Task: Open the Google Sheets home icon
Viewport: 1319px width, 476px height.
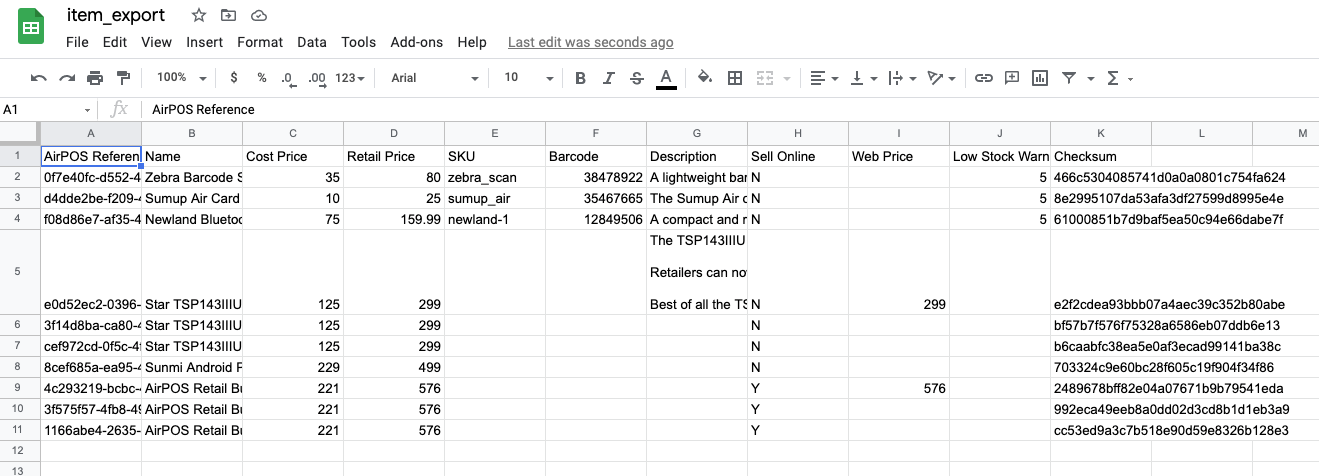Action: 31,27
